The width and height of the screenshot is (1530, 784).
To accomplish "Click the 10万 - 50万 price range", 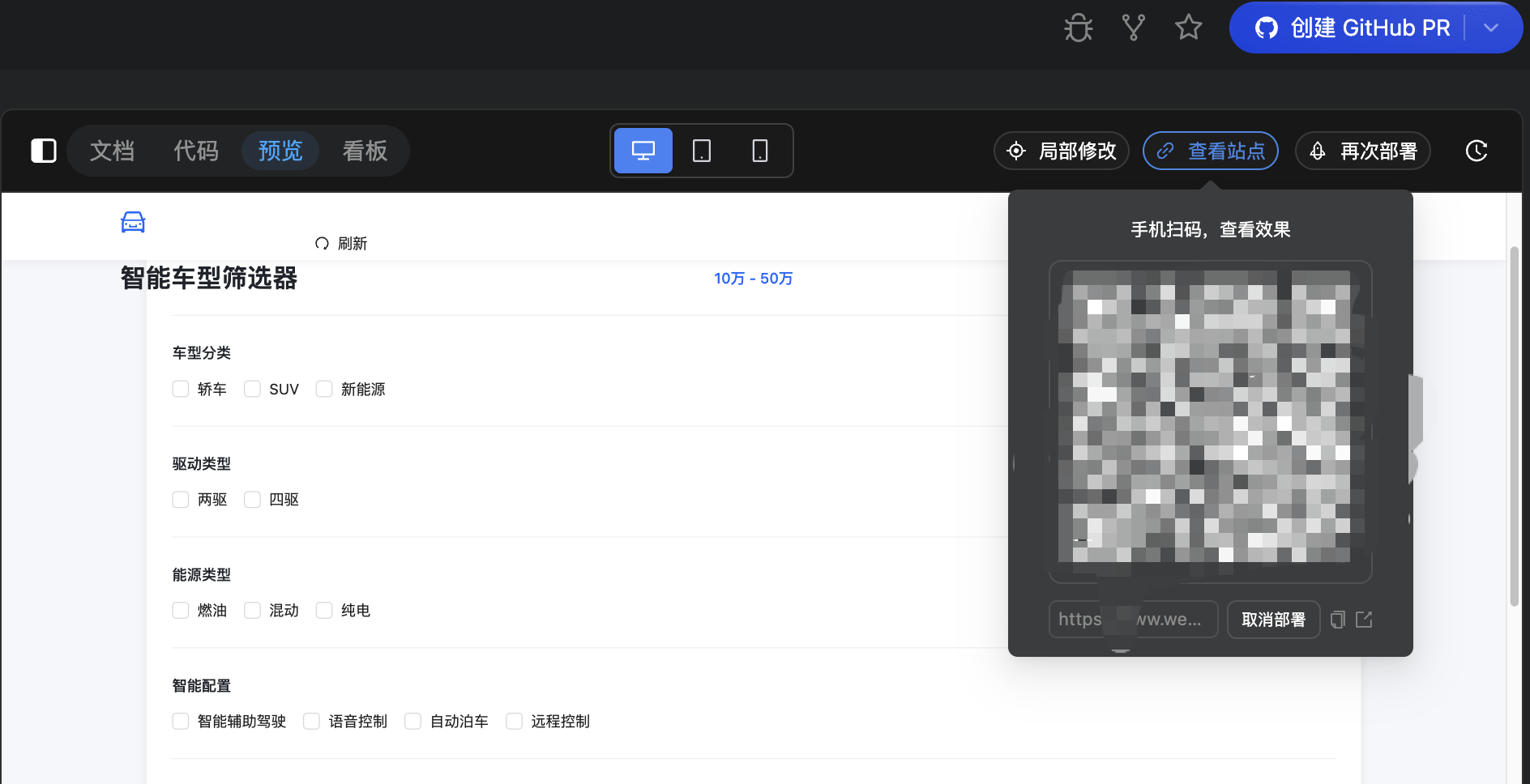I will (753, 279).
